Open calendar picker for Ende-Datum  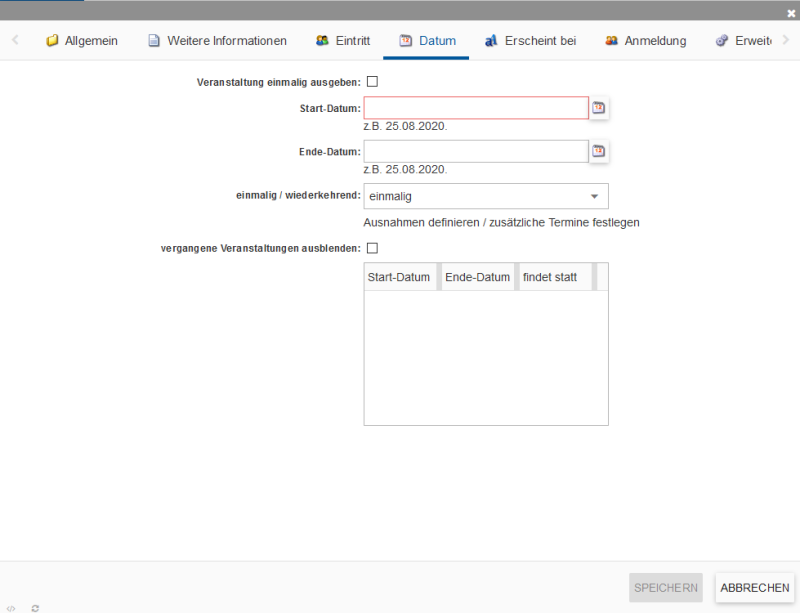pyautogui.click(x=599, y=151)
